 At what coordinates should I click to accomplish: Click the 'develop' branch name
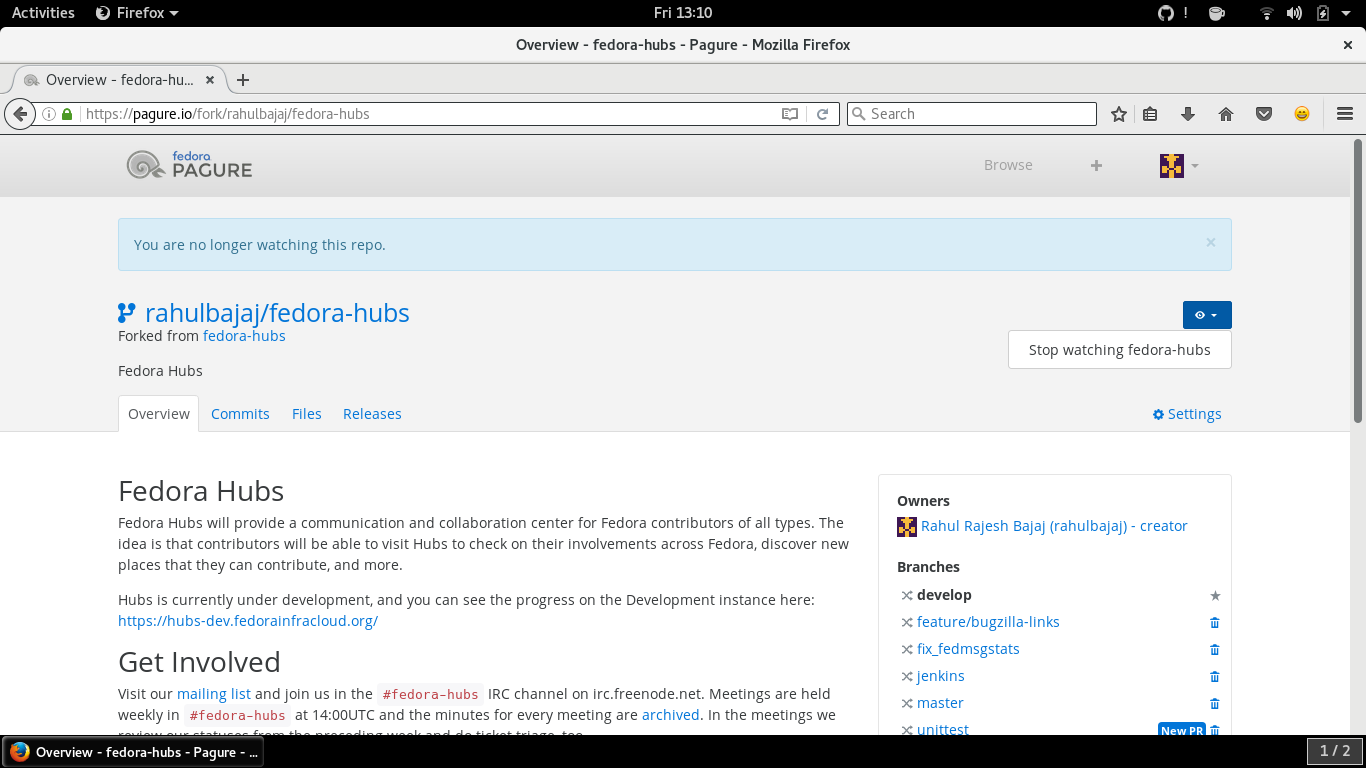(x=944, y=595)
